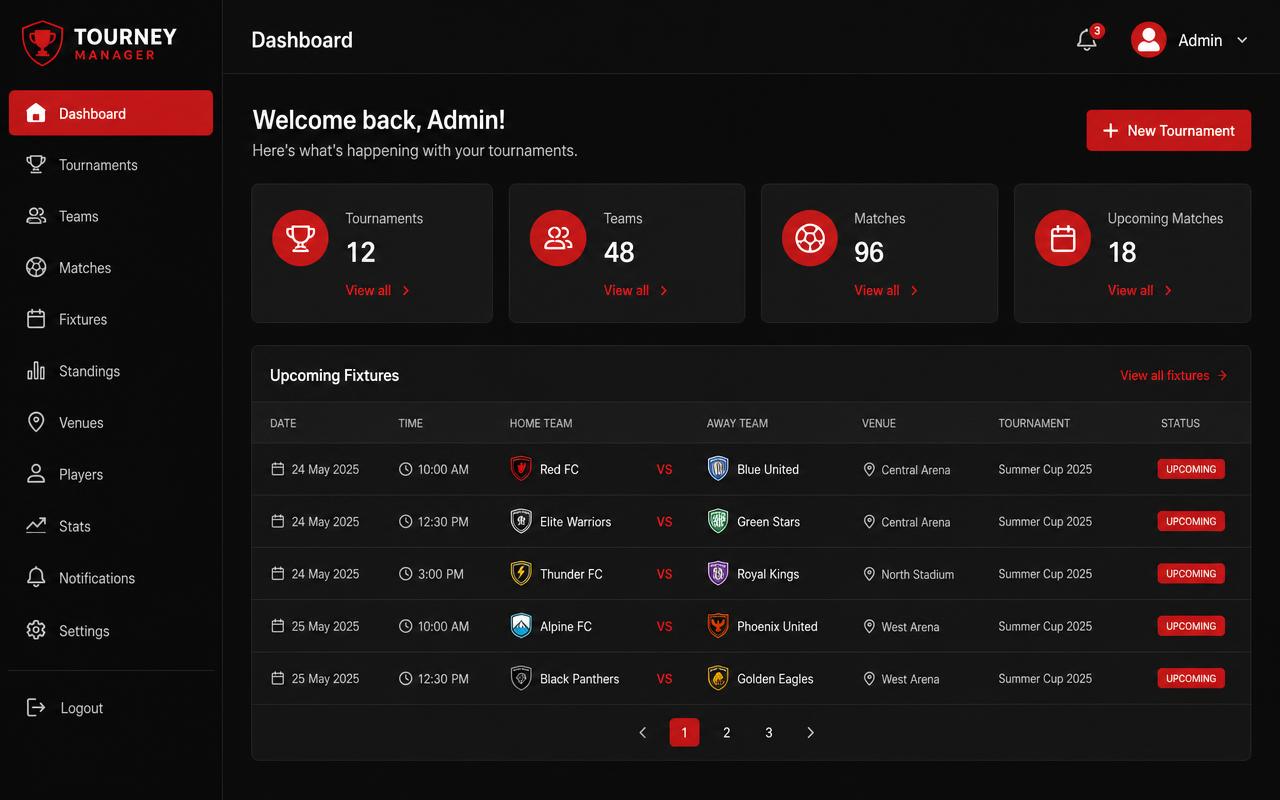Screen dimensions: 1280x800
Task: Go to Tournaments in the sidebar
Action: point(111,165)
